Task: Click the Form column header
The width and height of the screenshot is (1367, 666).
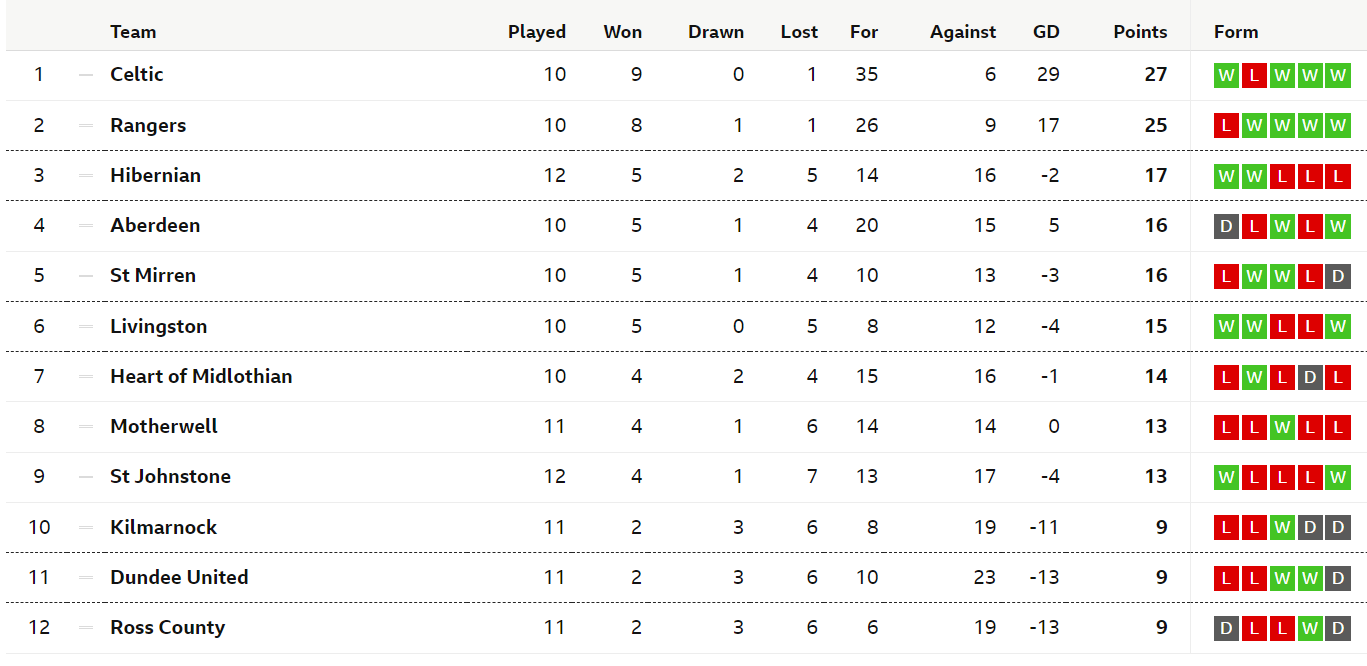Action: tap(1236, 32)
